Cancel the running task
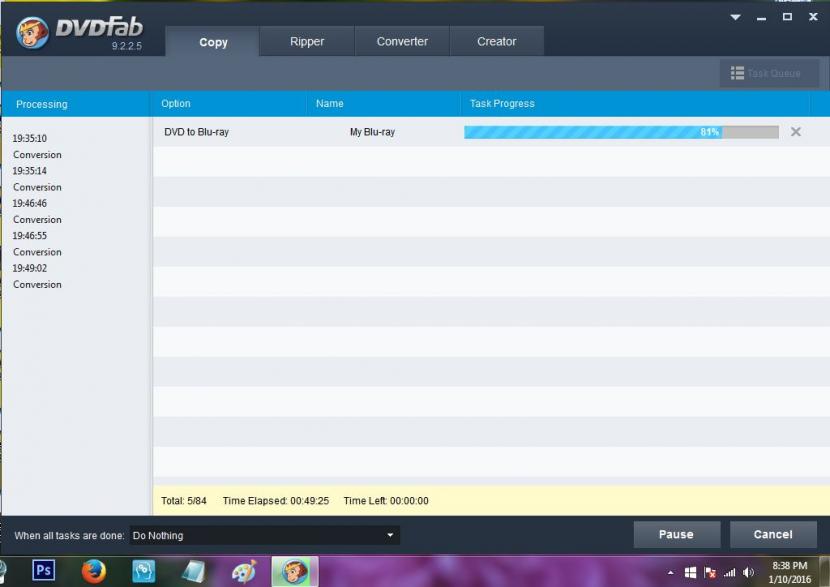The image size is (830, 587). [773, 534]
